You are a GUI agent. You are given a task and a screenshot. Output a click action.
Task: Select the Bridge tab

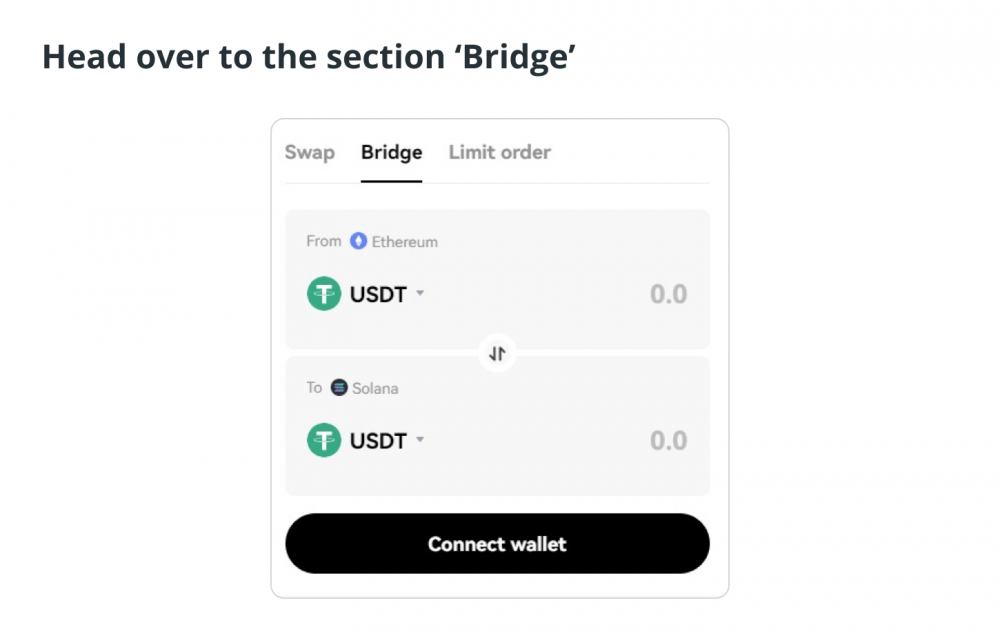[392, 152]
